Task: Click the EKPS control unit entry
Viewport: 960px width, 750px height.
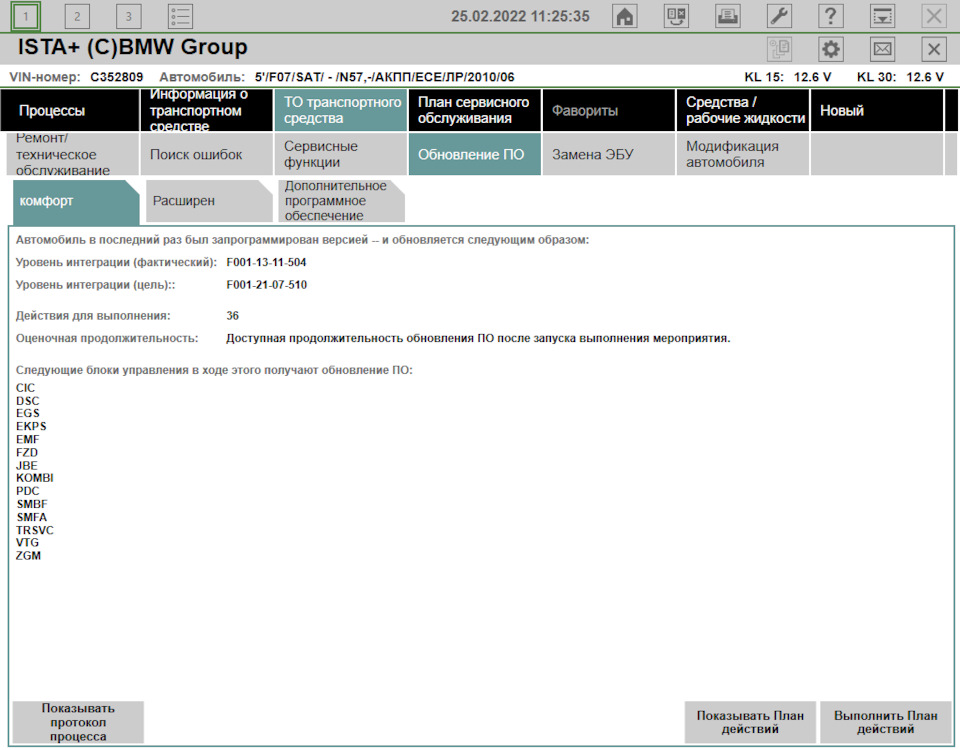Action: [31, 426]
